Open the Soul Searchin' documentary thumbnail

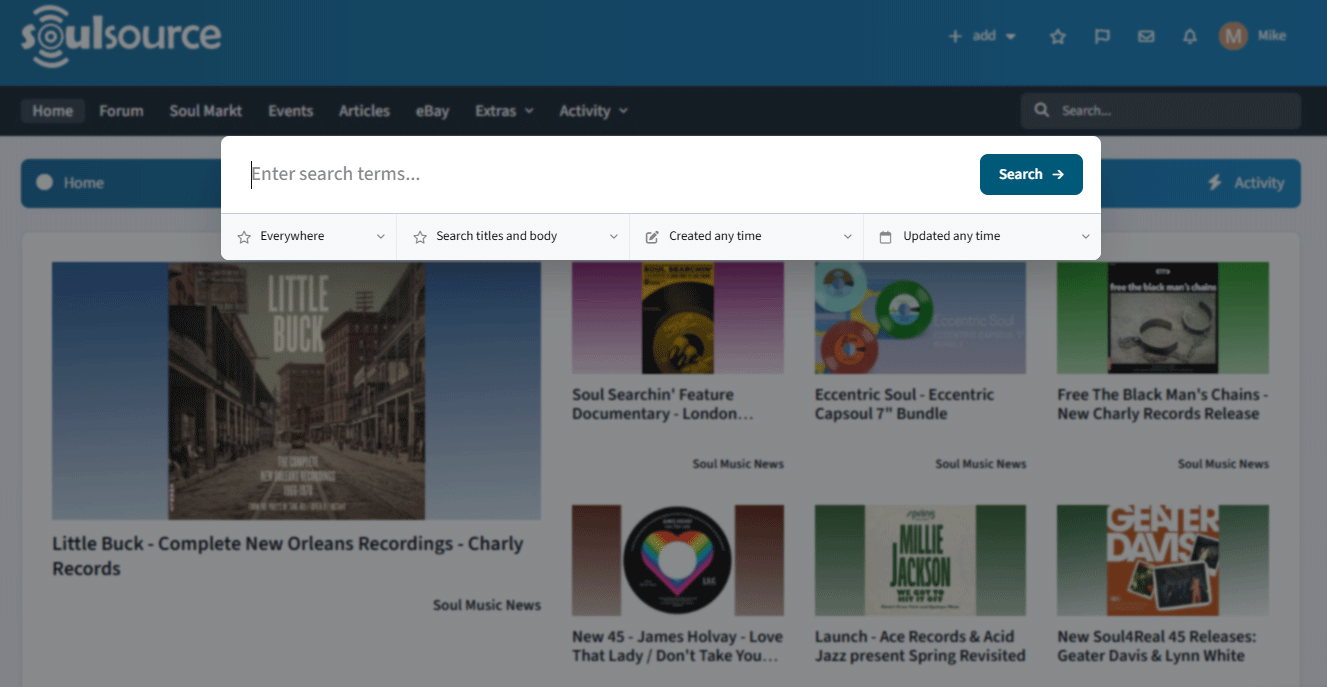coord(678,318)
